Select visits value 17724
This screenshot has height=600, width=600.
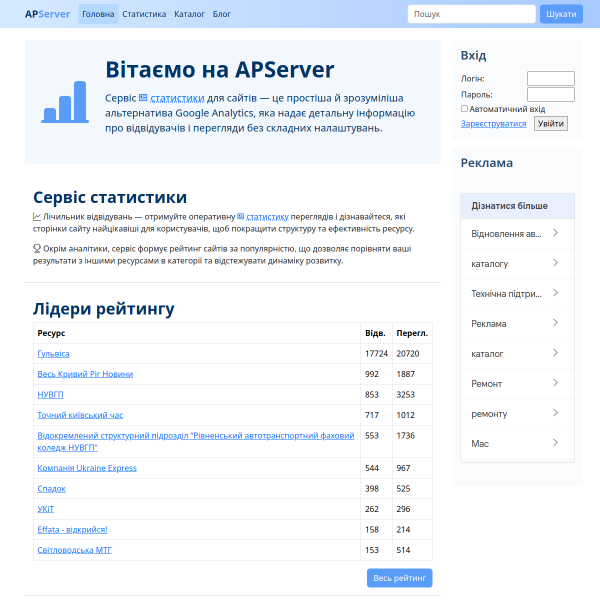tap(376, 354)
